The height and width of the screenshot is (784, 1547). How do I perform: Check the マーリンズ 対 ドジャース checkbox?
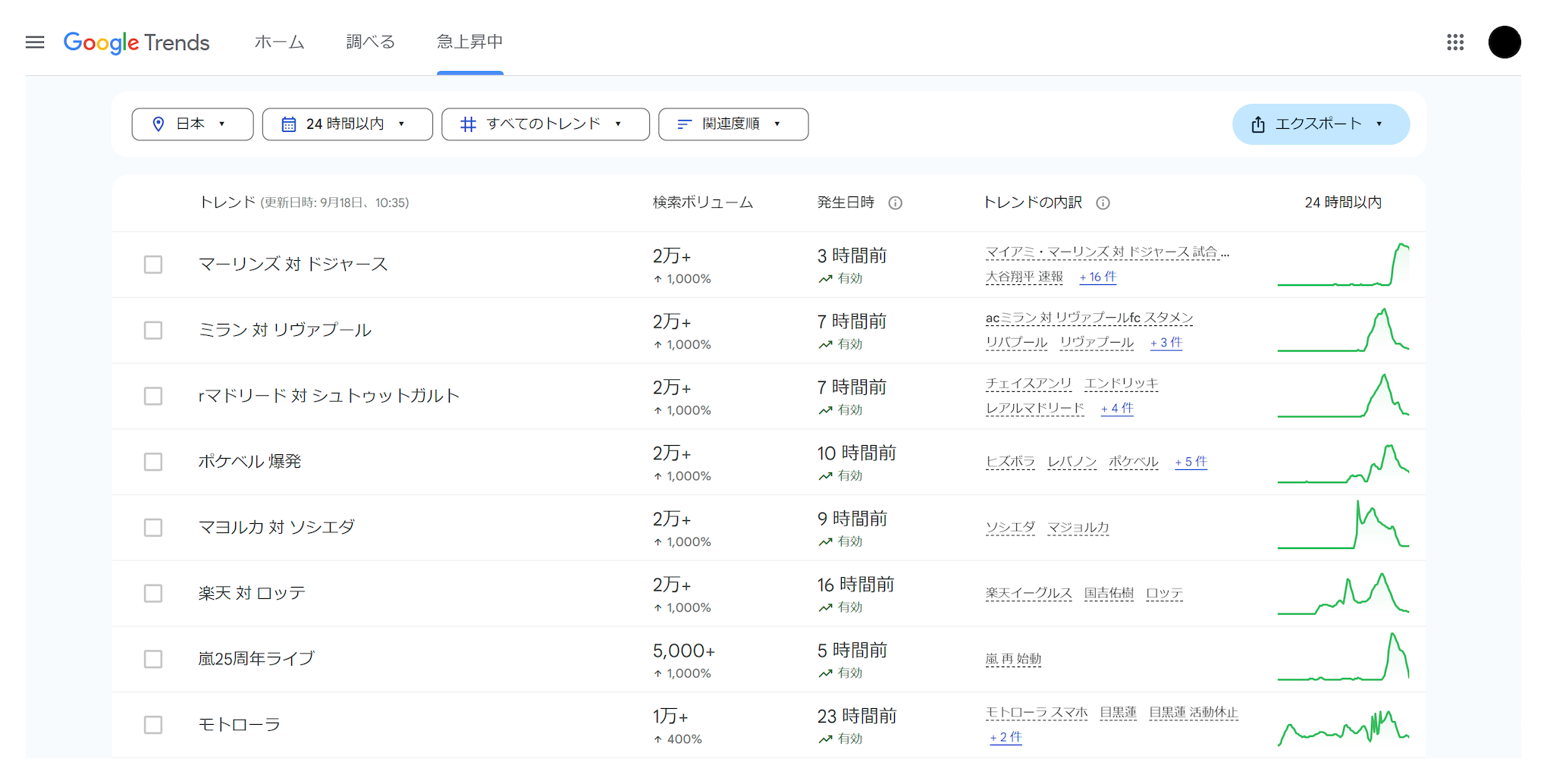click(153, 265)
